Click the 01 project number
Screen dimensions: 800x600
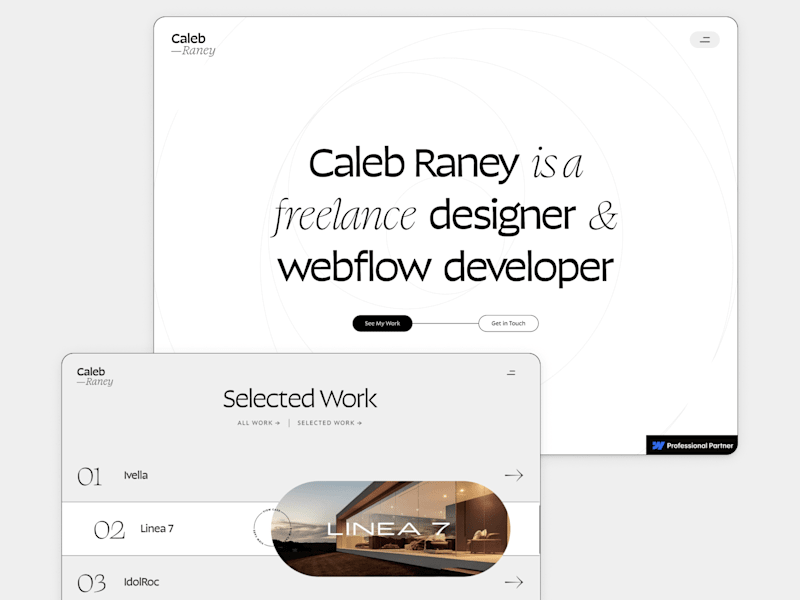tap(89, 477)
